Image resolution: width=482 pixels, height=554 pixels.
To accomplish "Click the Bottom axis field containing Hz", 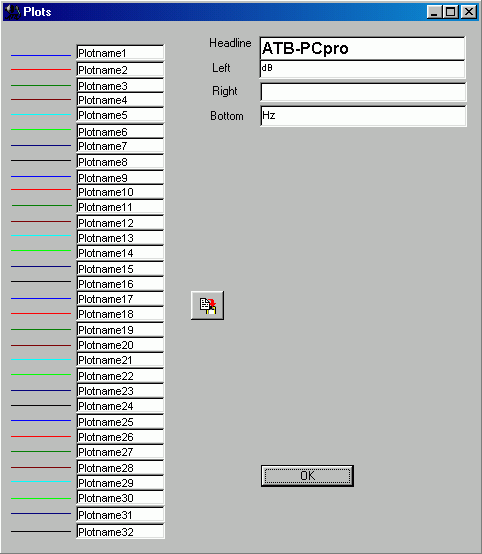I will 363,116.
